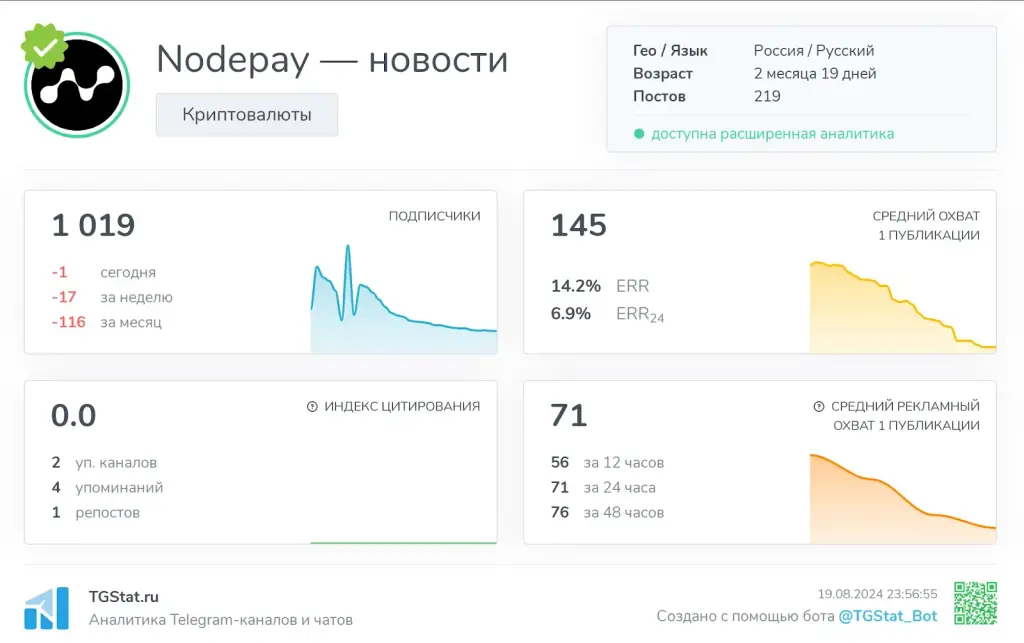Click the ad reach value 71 heading

569,416
